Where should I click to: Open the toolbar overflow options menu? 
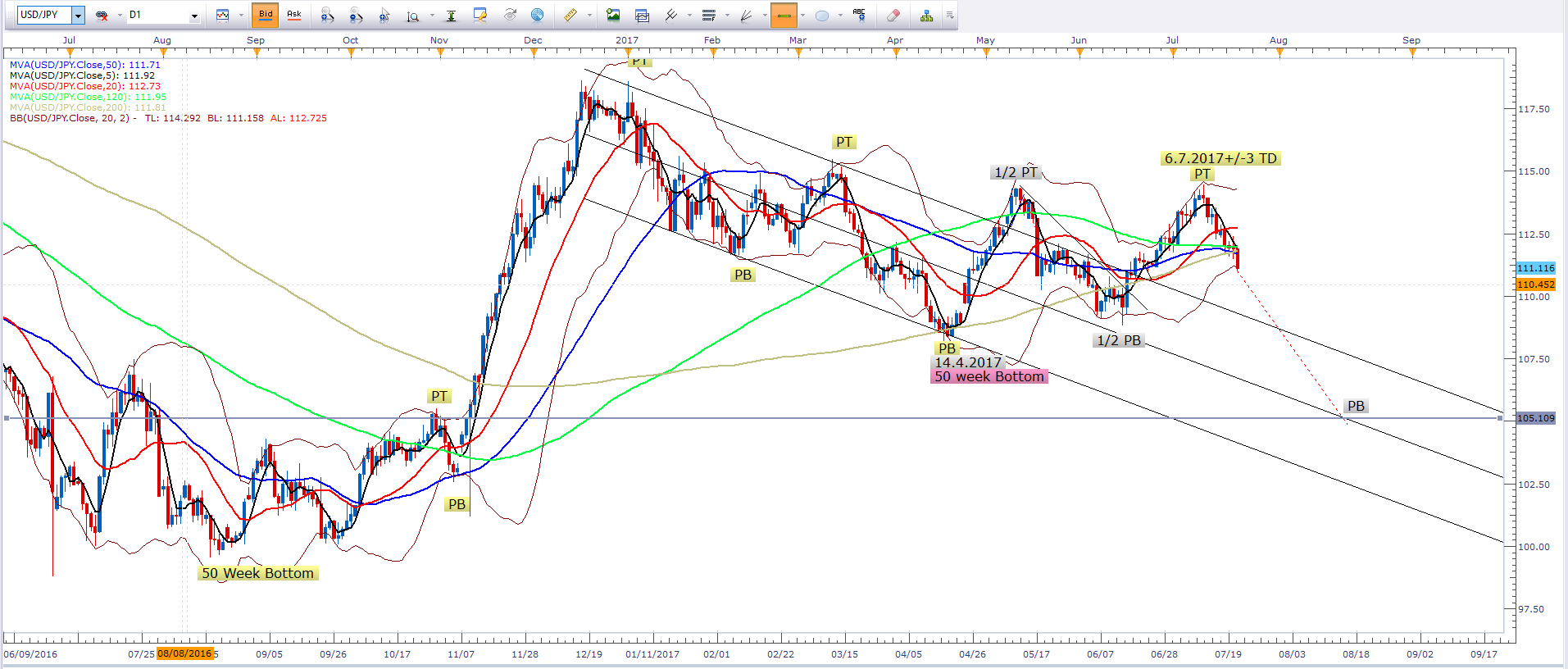tap(950, 15)
